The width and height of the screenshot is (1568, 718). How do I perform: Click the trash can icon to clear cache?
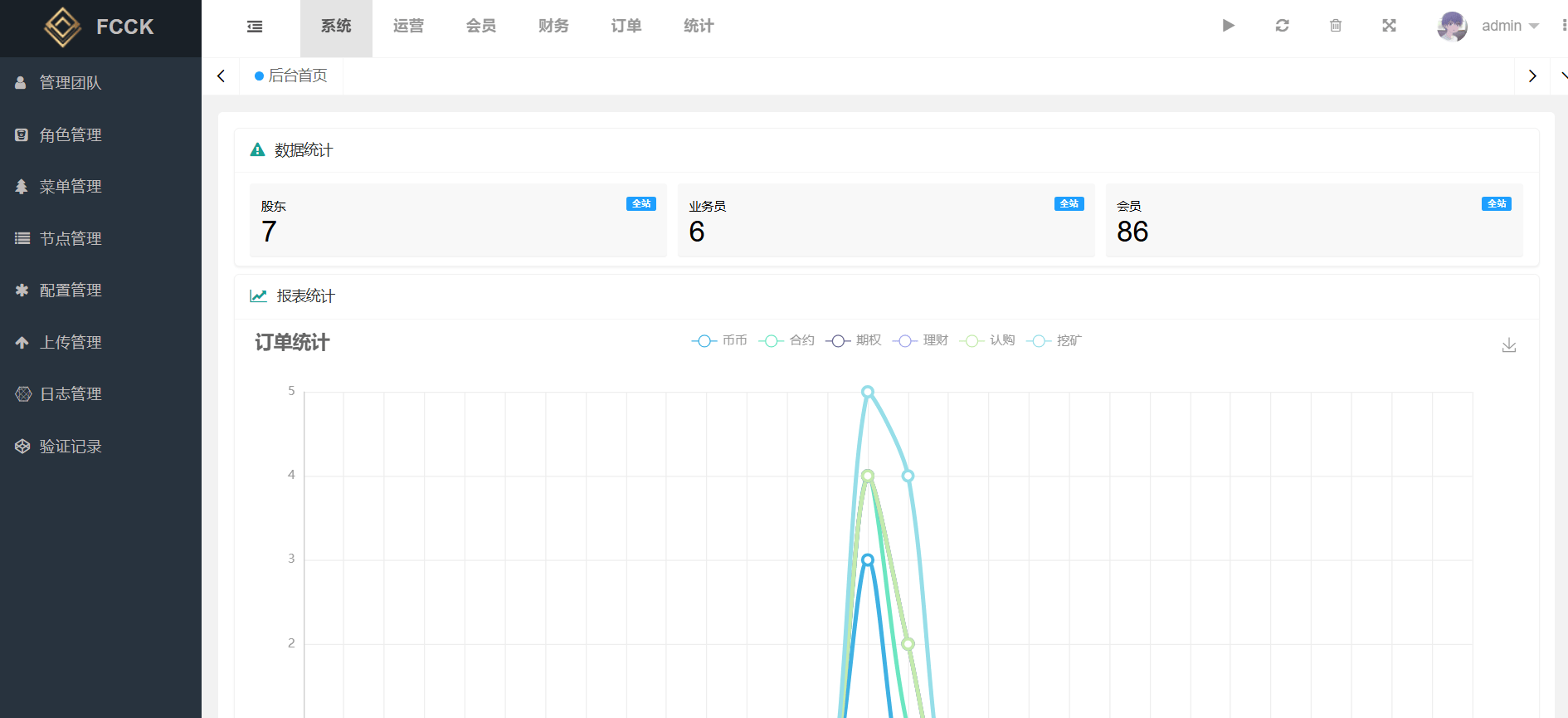tap(1336, 26)
